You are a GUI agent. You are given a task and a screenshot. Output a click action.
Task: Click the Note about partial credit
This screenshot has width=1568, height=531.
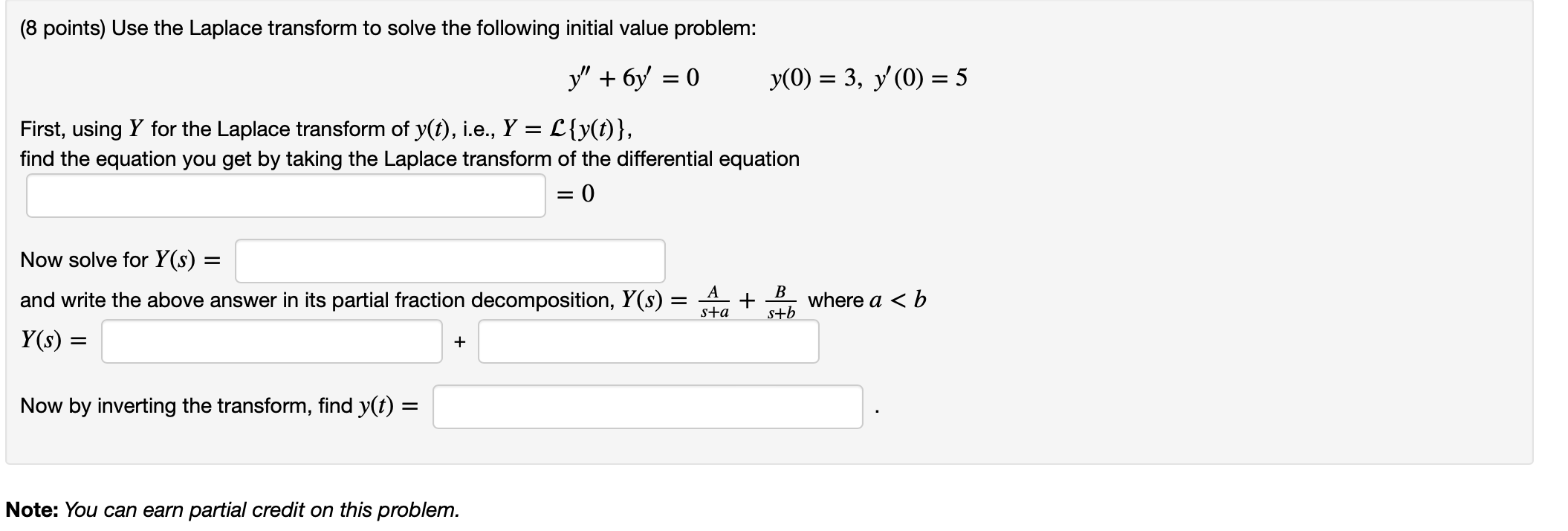234,509
